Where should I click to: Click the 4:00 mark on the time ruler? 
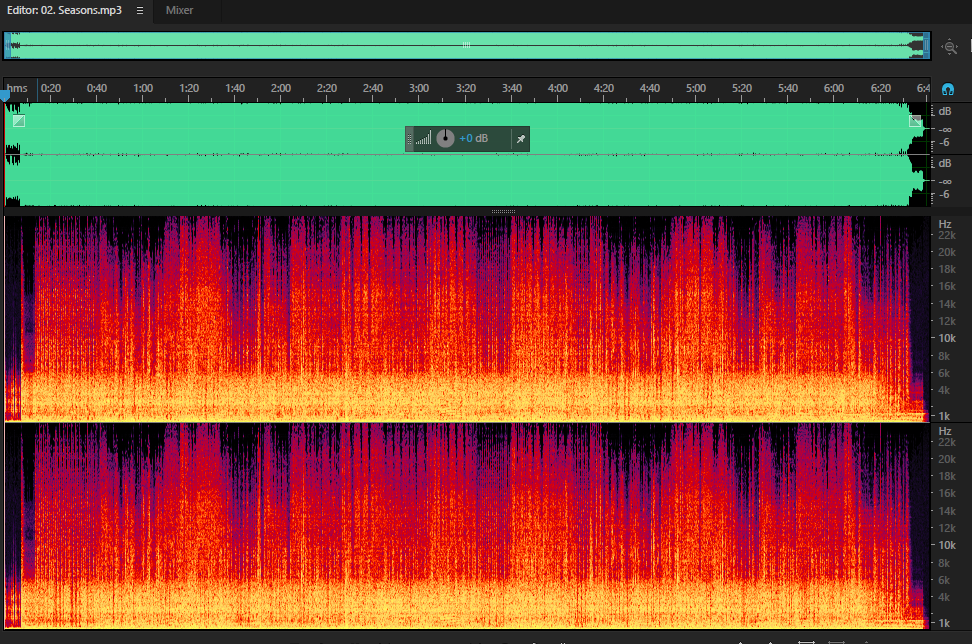[x=557, y=88]
